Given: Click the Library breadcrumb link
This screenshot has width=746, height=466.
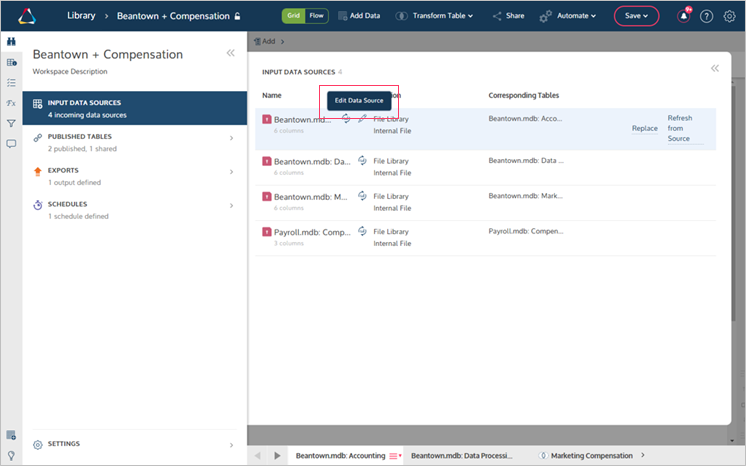Looking at the screenshot, I should click(x=81, y=16).
